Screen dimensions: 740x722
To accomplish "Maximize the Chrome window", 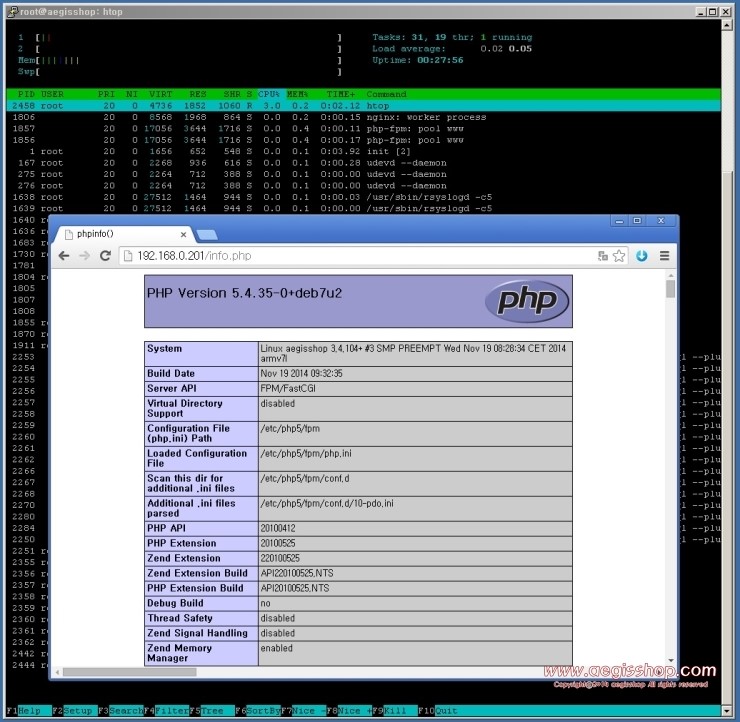I will pyautogui.click(x=637, y=221).
